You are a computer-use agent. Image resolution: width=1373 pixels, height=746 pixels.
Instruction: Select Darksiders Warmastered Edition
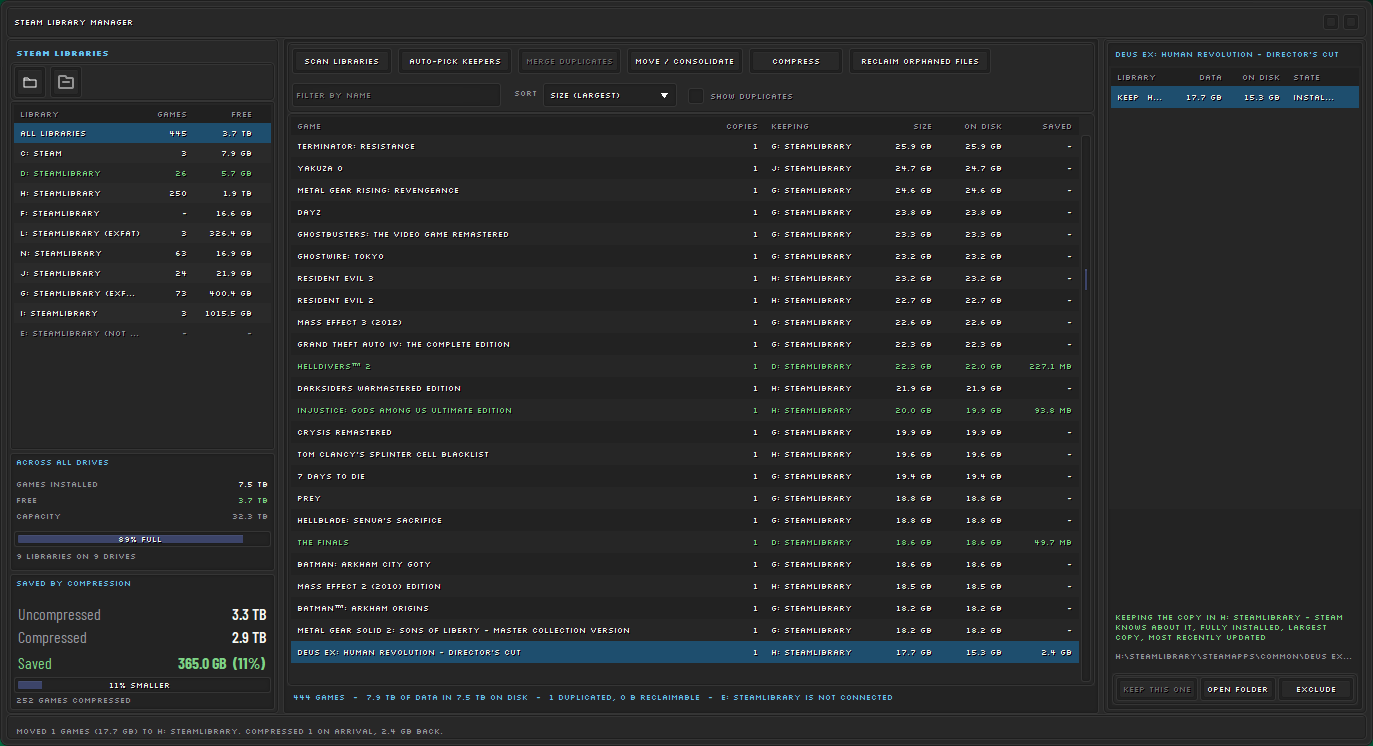tap(685, 388)
